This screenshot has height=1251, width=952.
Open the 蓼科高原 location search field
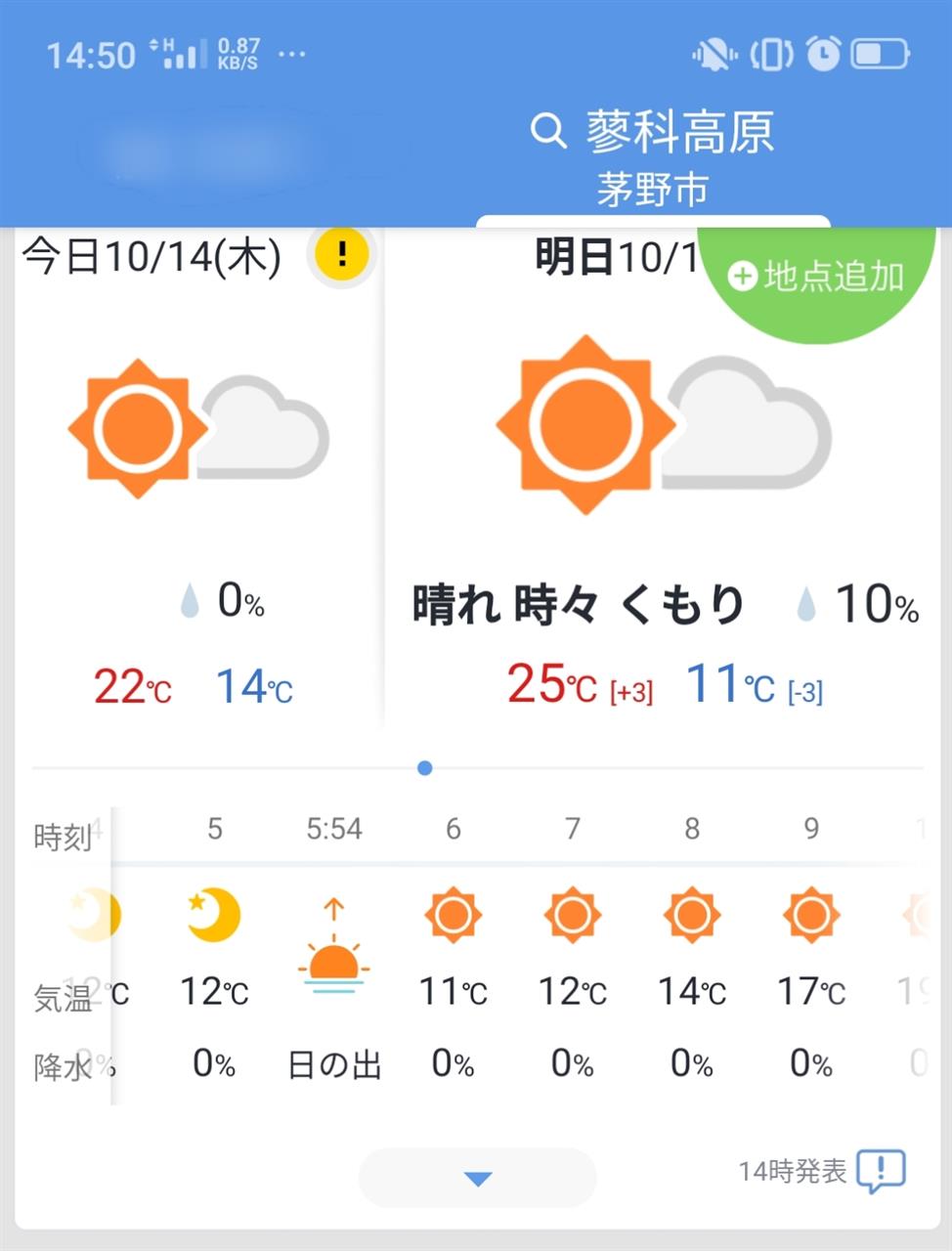(653, 131)
